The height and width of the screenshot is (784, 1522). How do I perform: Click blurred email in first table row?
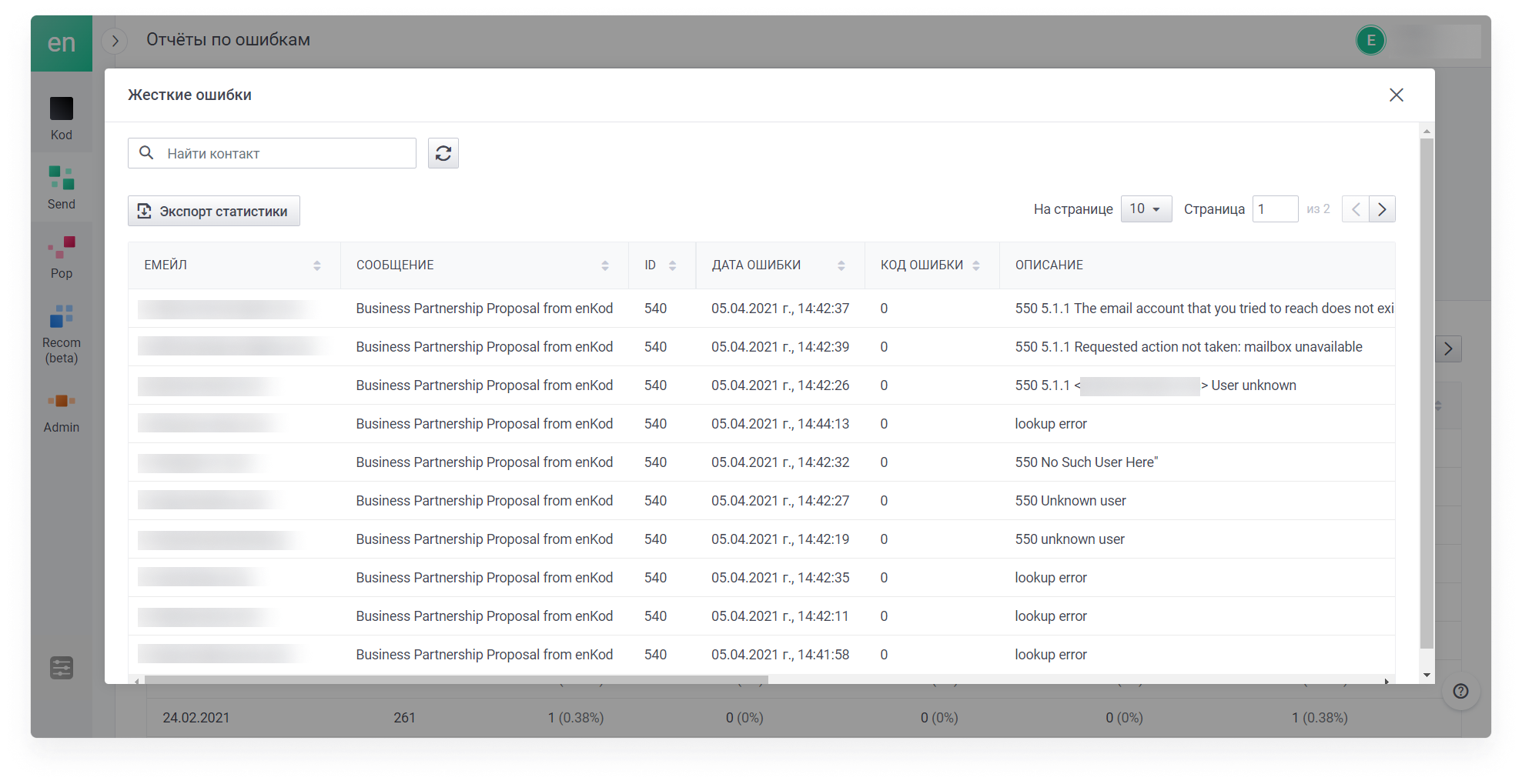pos(227,309)
